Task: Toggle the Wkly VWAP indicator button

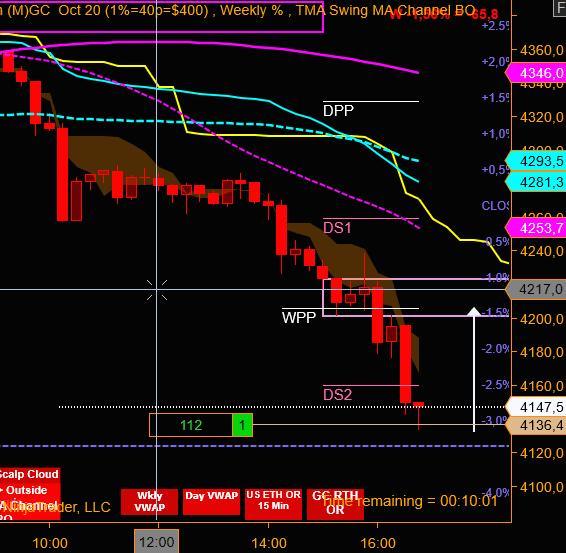Action: [x=149, y=502]
